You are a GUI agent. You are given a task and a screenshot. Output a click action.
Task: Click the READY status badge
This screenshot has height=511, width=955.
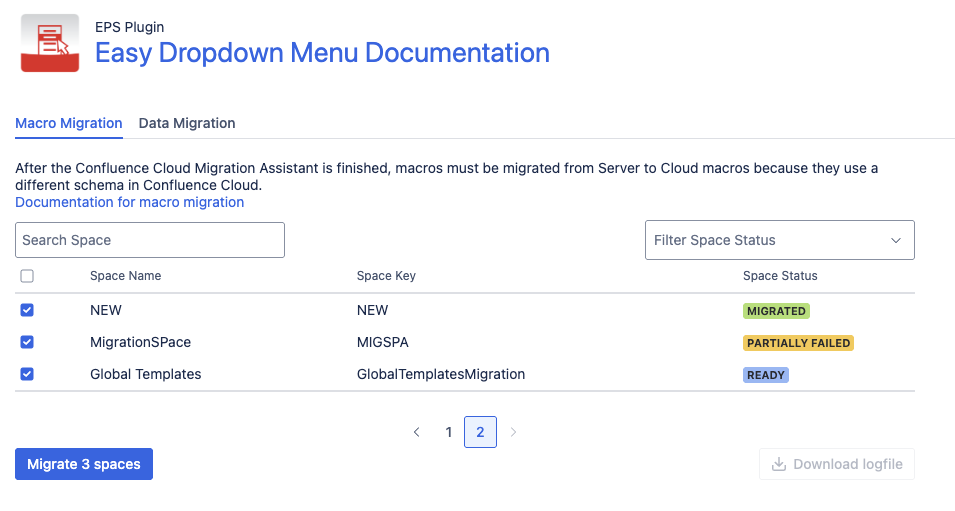coord(766,375)
